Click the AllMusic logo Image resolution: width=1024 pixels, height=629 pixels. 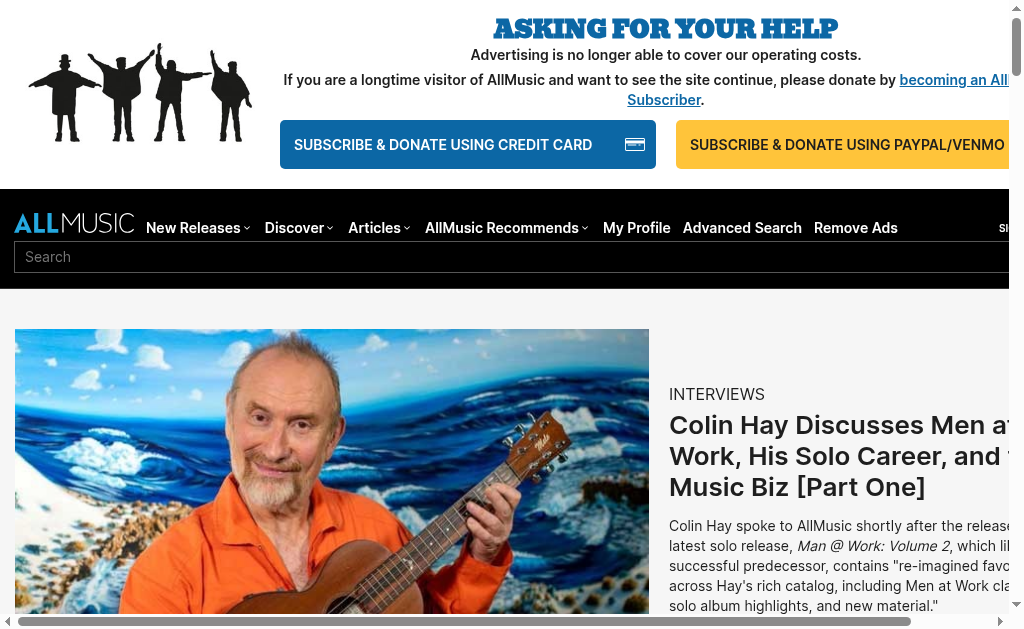[74, 223]
